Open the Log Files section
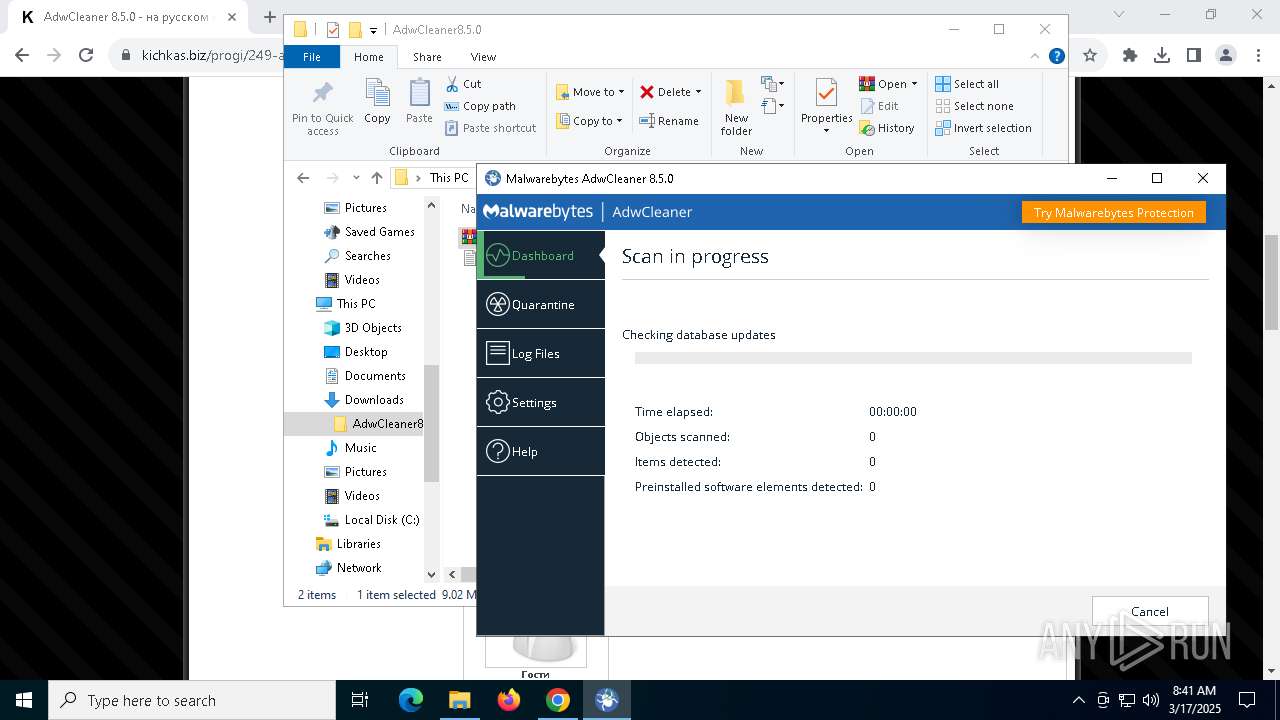 point(541,353)
